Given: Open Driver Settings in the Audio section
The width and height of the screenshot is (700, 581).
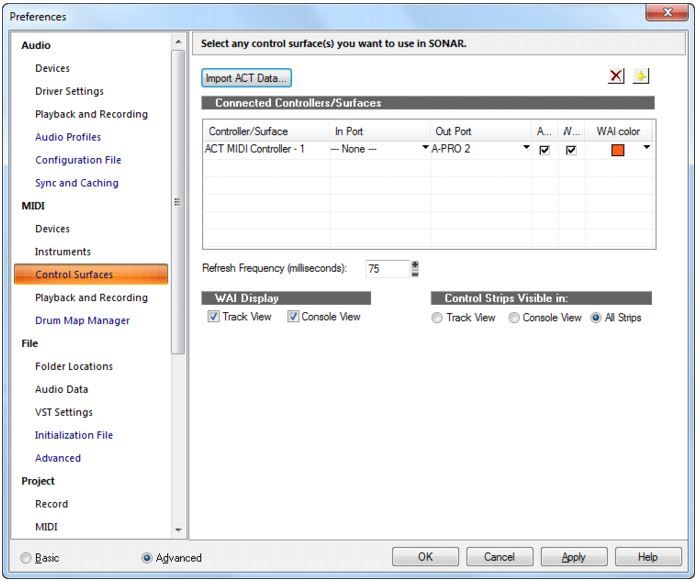Looking at the screenshot, I should click(x=69, y=91).
